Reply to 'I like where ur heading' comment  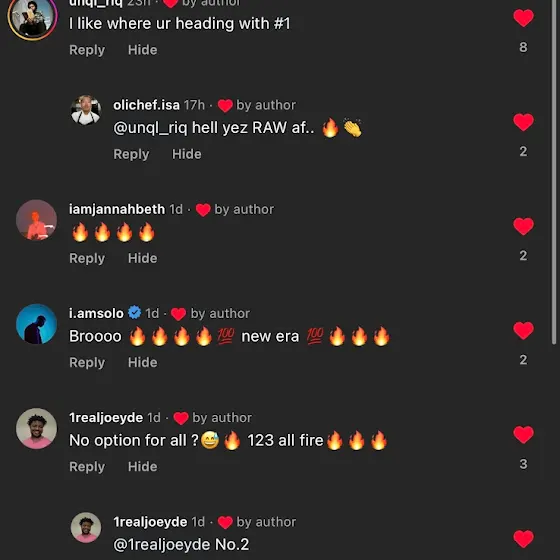tap(87, 50)
